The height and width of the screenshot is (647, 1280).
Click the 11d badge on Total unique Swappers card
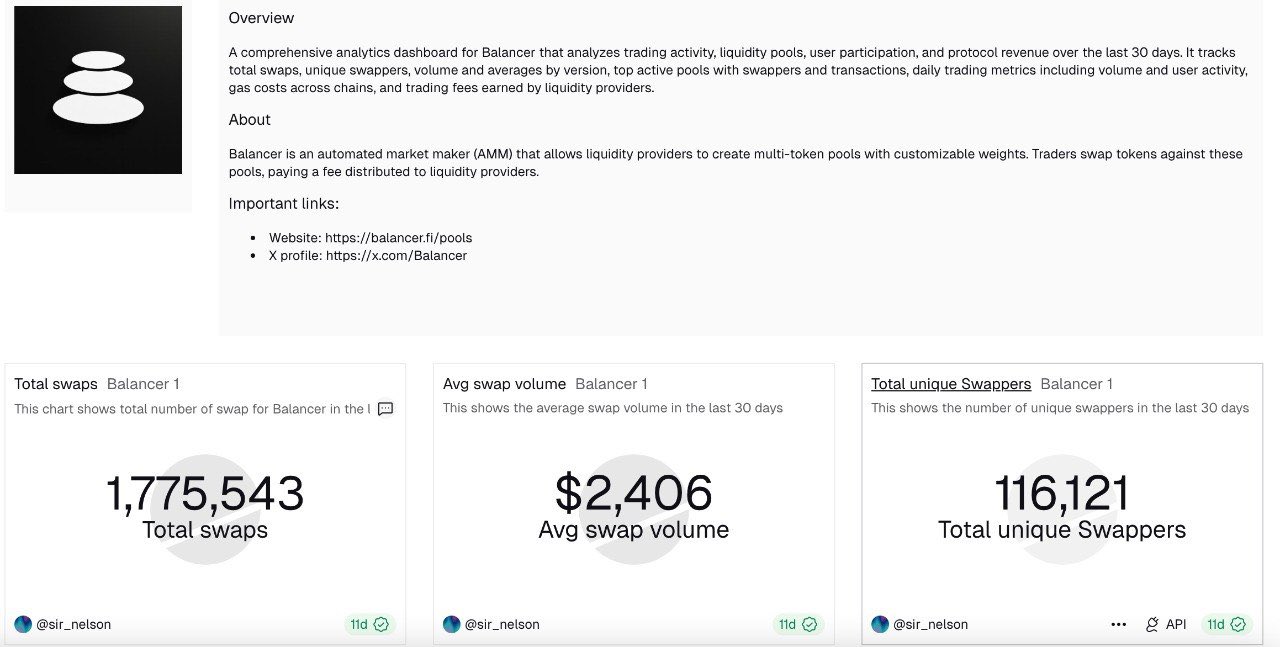(1225, 624)
